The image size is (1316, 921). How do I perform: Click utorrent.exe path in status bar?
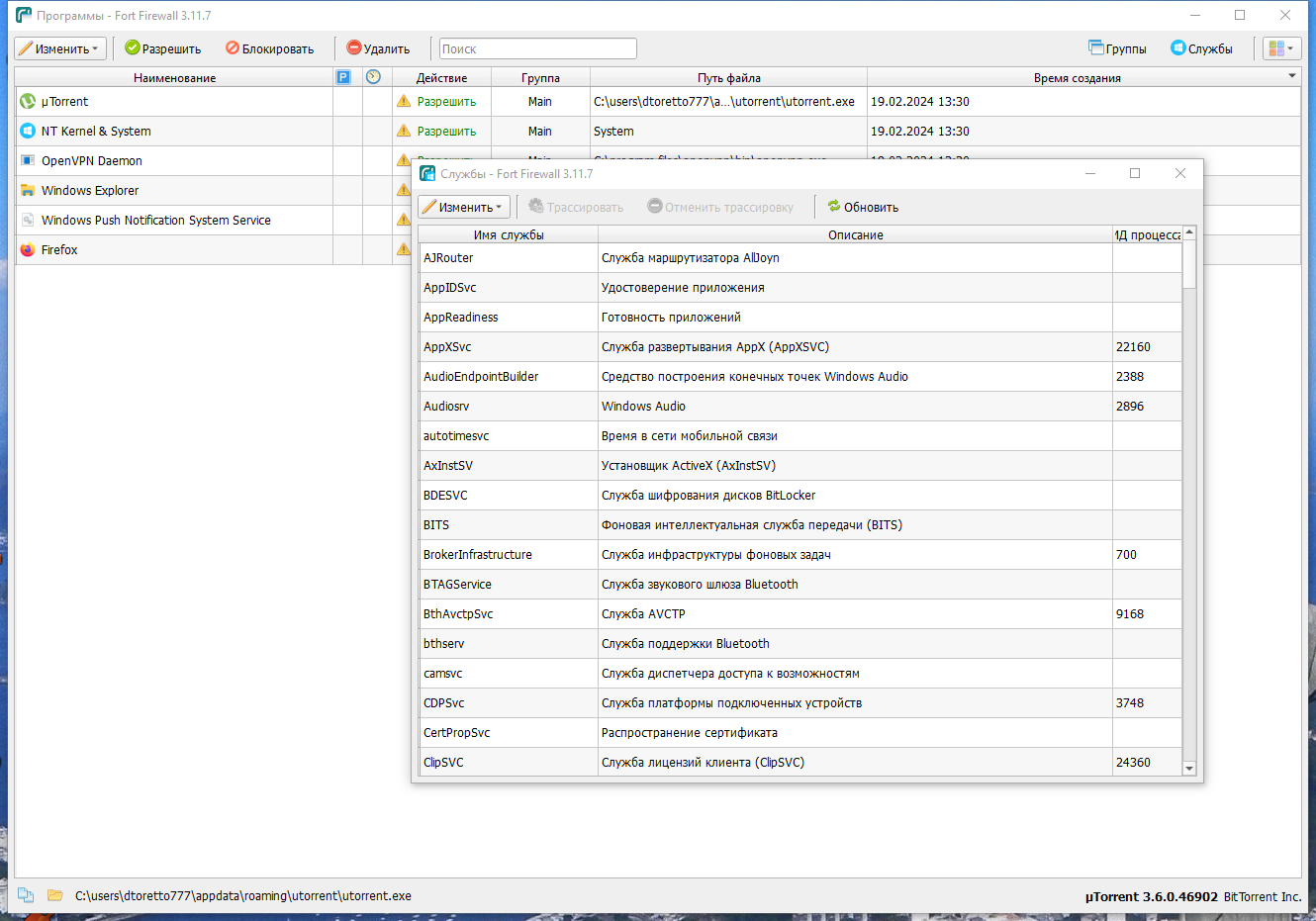coord(243,895)
